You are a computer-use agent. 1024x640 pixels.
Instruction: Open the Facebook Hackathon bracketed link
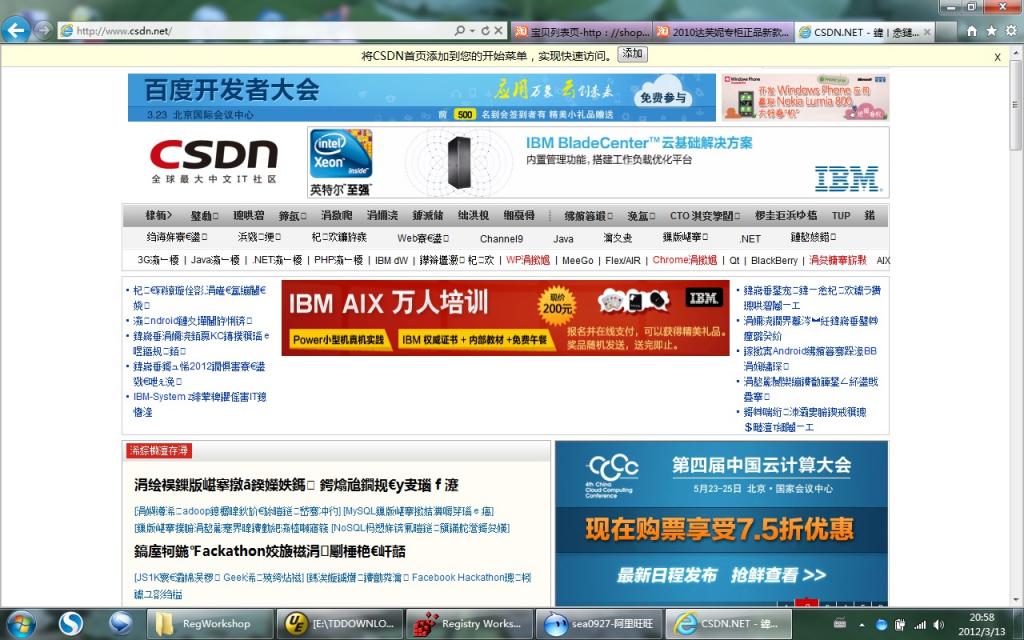[x=333, y=585]
